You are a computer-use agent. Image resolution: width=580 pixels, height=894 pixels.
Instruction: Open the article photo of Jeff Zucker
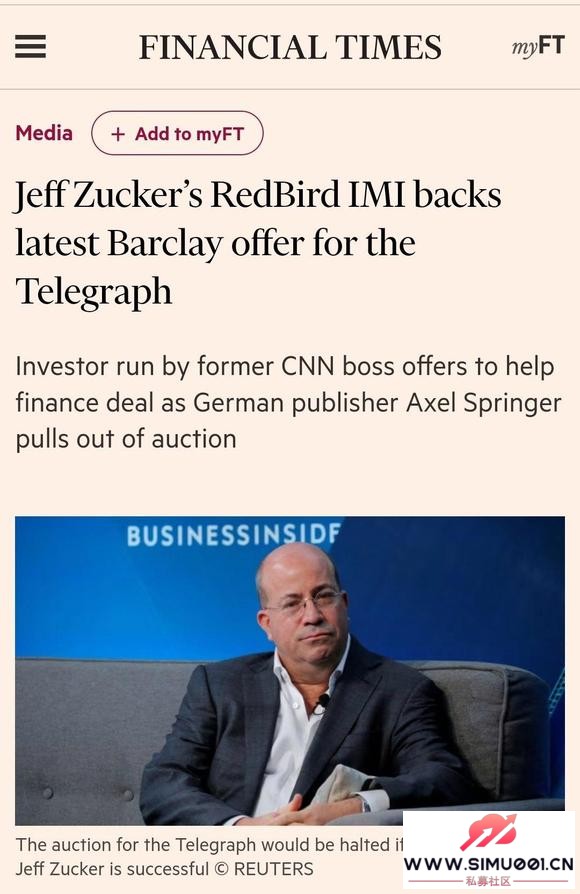290,670
